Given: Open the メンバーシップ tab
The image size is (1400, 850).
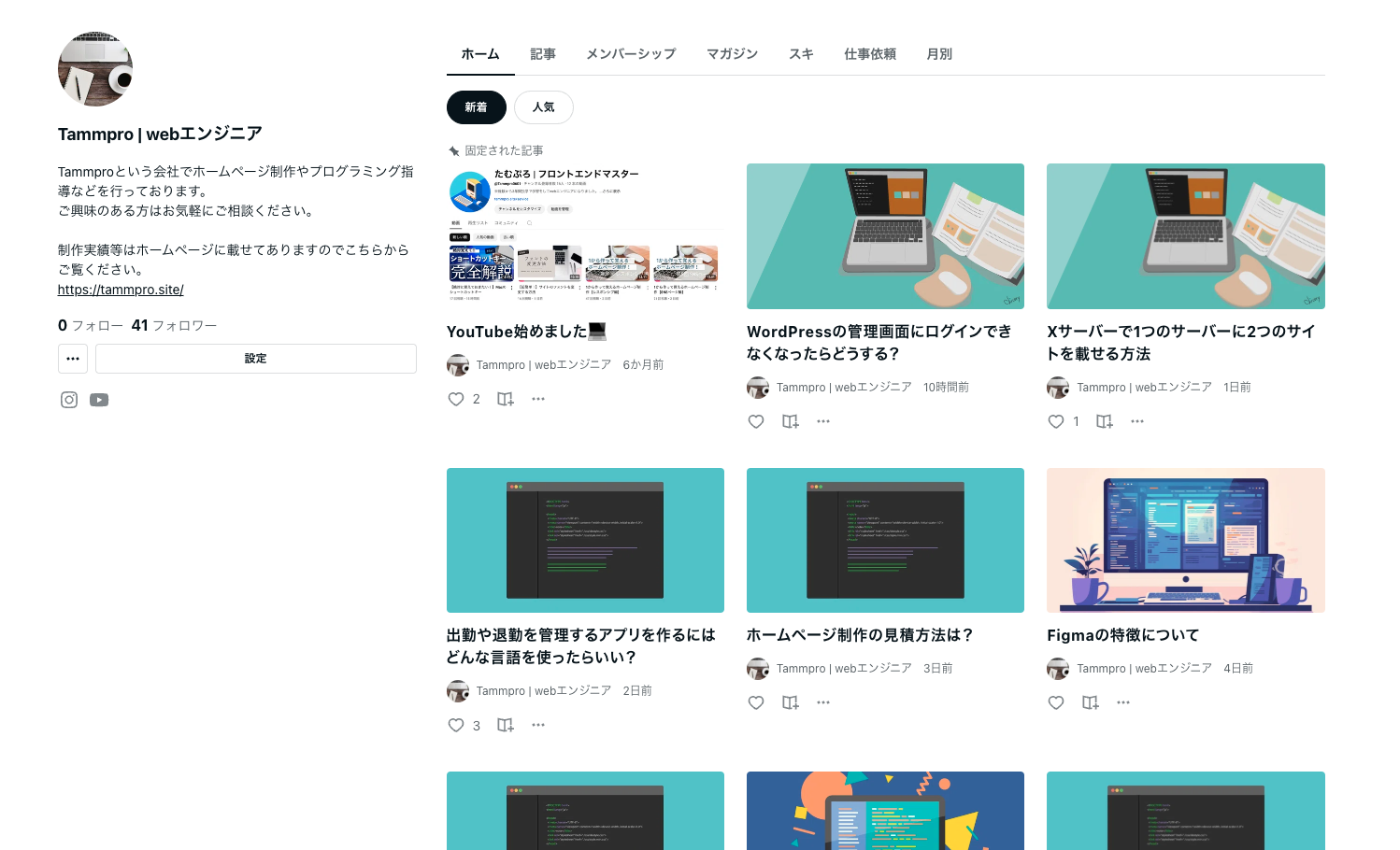Looking at the screenshot, I should pyautogui.click(x=631, y=54).
